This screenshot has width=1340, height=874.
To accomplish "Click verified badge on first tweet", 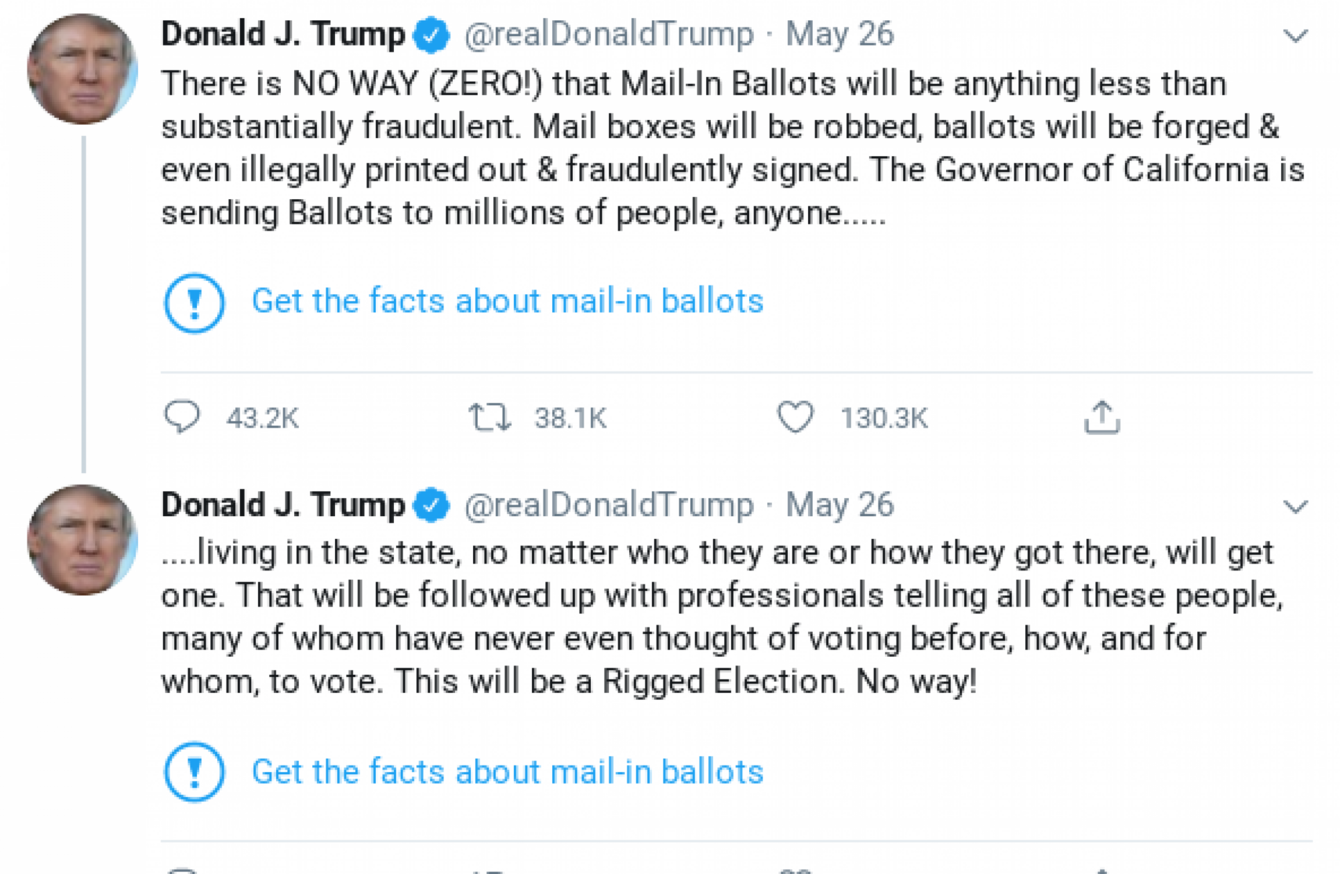I will (432, 36).
